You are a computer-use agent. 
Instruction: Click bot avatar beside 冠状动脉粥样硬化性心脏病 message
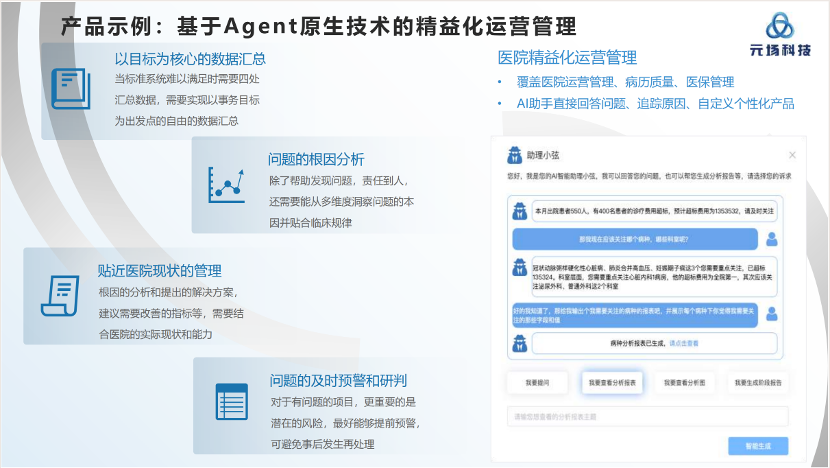coord(520,267)
